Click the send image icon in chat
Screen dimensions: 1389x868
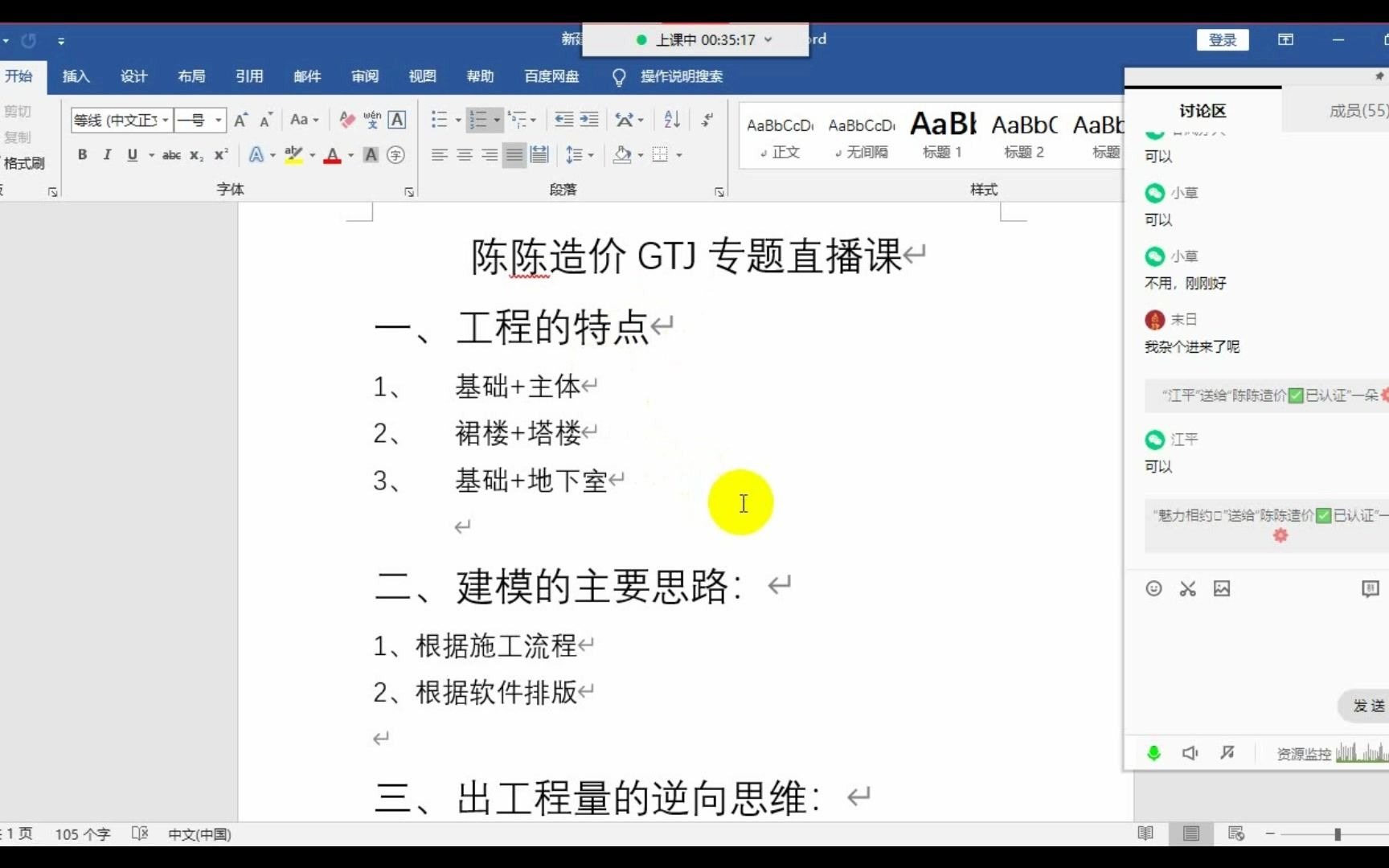[1222, 588]
